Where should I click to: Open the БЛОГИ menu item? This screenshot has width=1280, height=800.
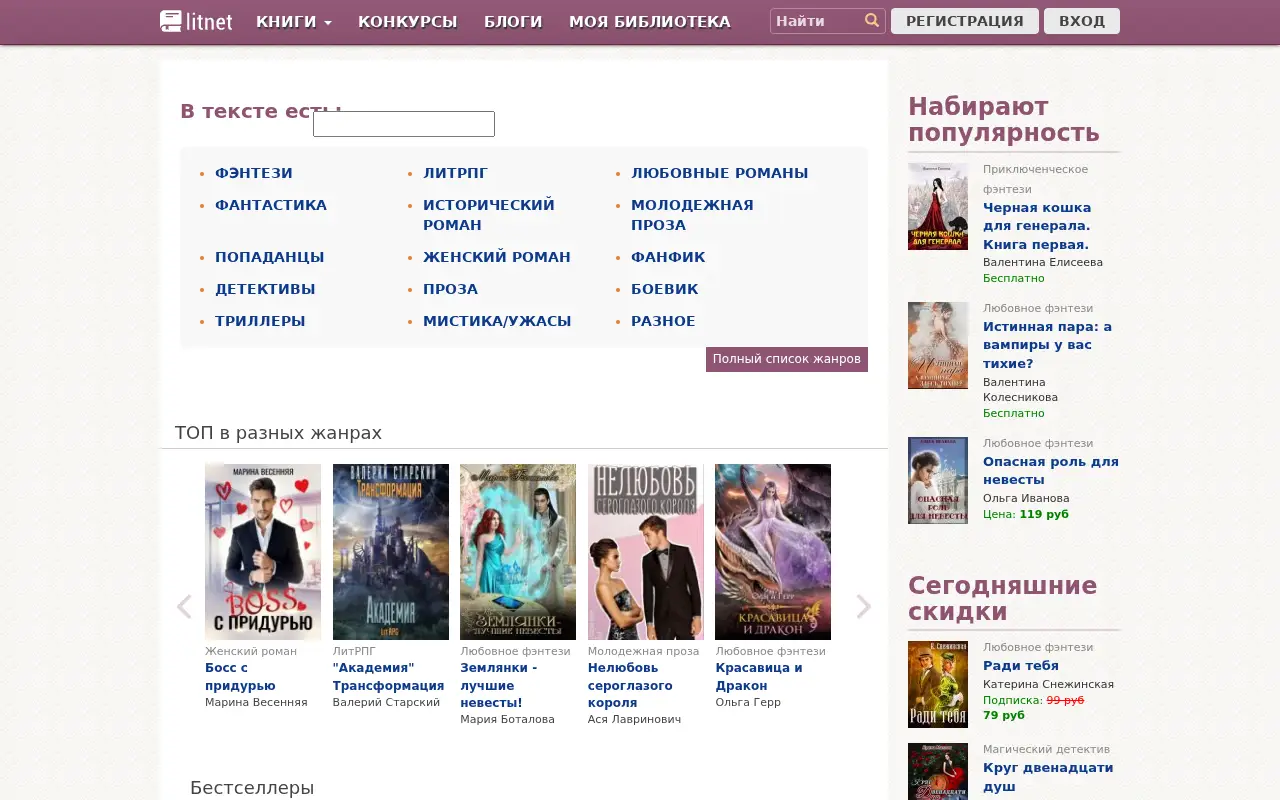tap(513, 22)
